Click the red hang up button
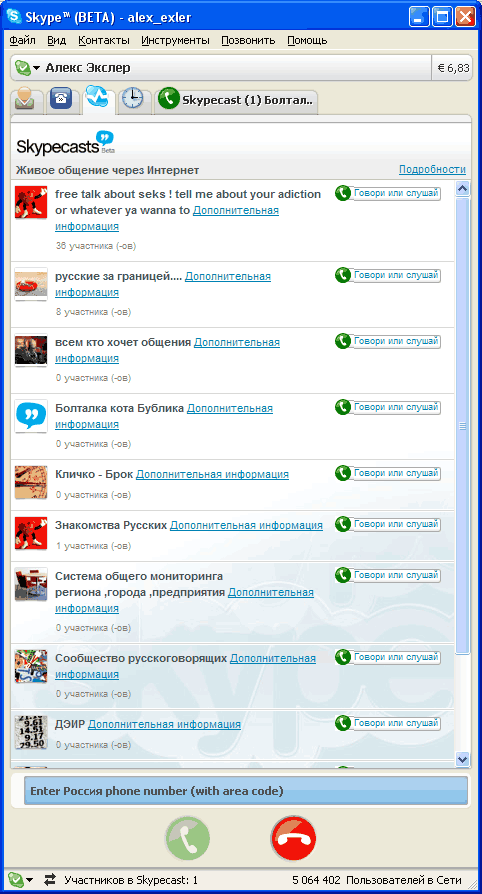This screenshot has width=482, height=894. click(293, 839)
